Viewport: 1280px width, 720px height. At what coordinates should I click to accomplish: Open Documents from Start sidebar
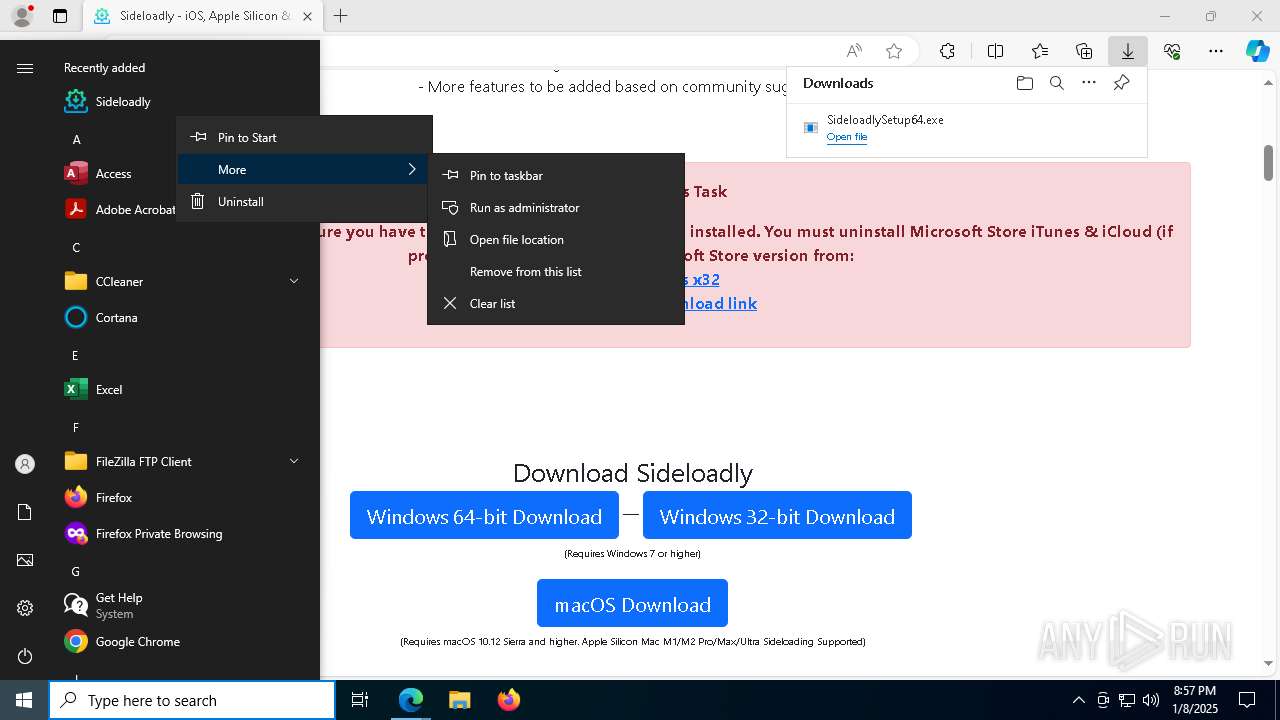pyautogui.click(x=25, y=512)
